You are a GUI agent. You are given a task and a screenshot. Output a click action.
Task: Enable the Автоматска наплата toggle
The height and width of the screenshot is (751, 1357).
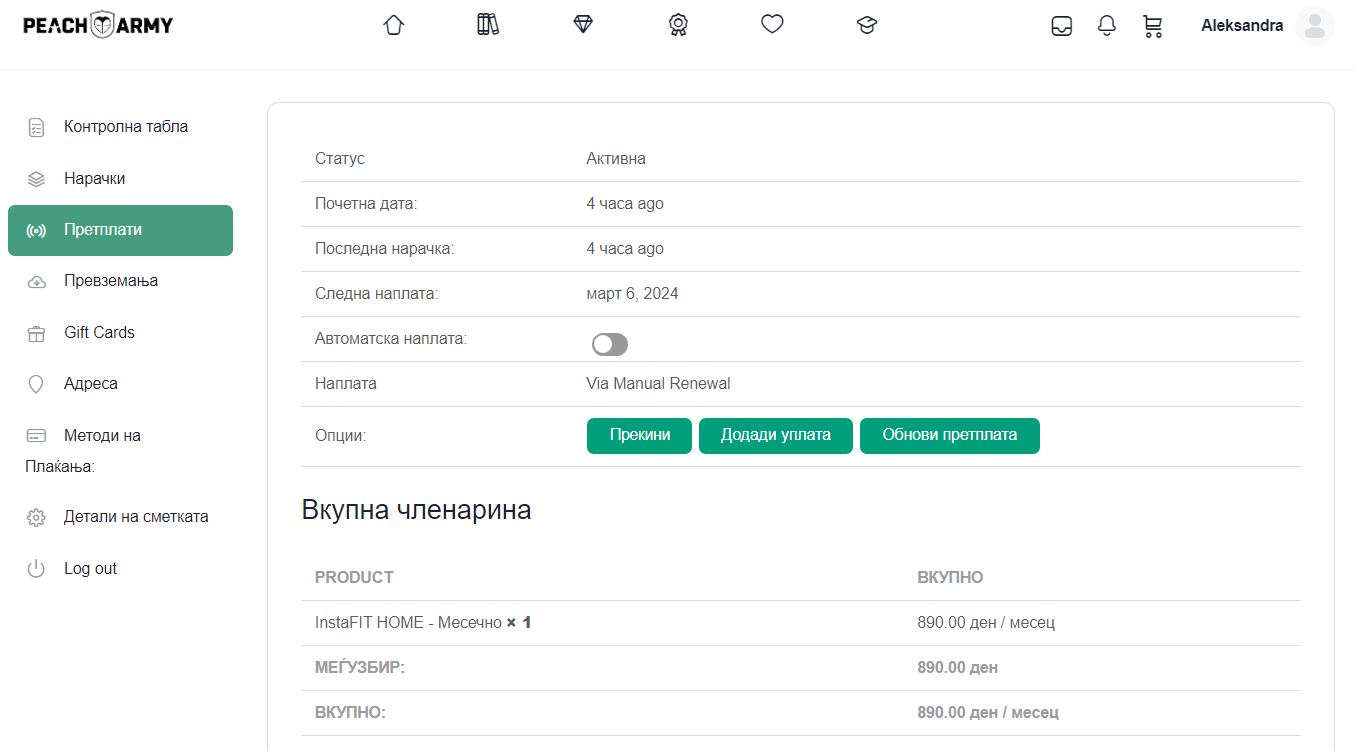(610, 345)
